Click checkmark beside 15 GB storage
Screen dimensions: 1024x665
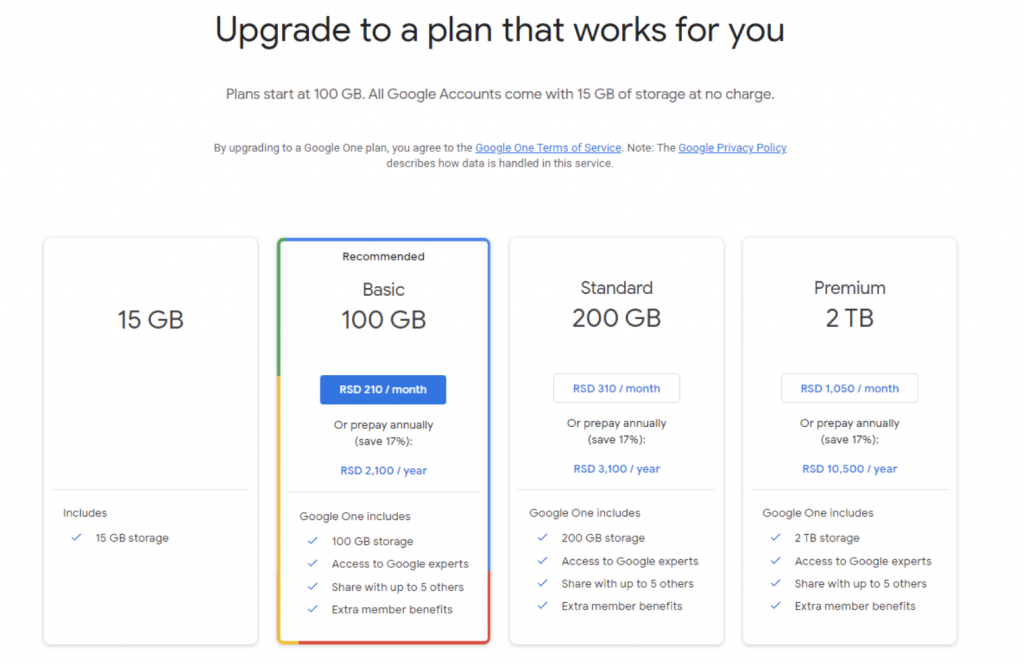point(76,538)
